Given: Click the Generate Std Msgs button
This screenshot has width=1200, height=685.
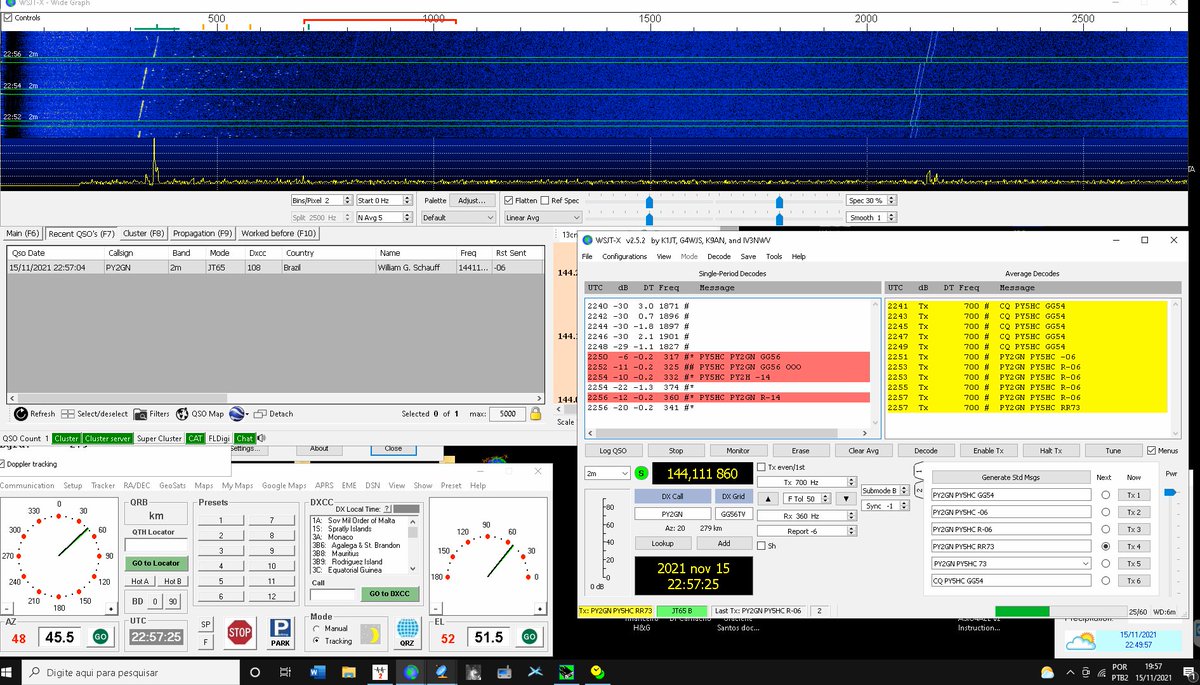Looking at the screenshot, I should pyautogui.click(x=1011, y=477).
